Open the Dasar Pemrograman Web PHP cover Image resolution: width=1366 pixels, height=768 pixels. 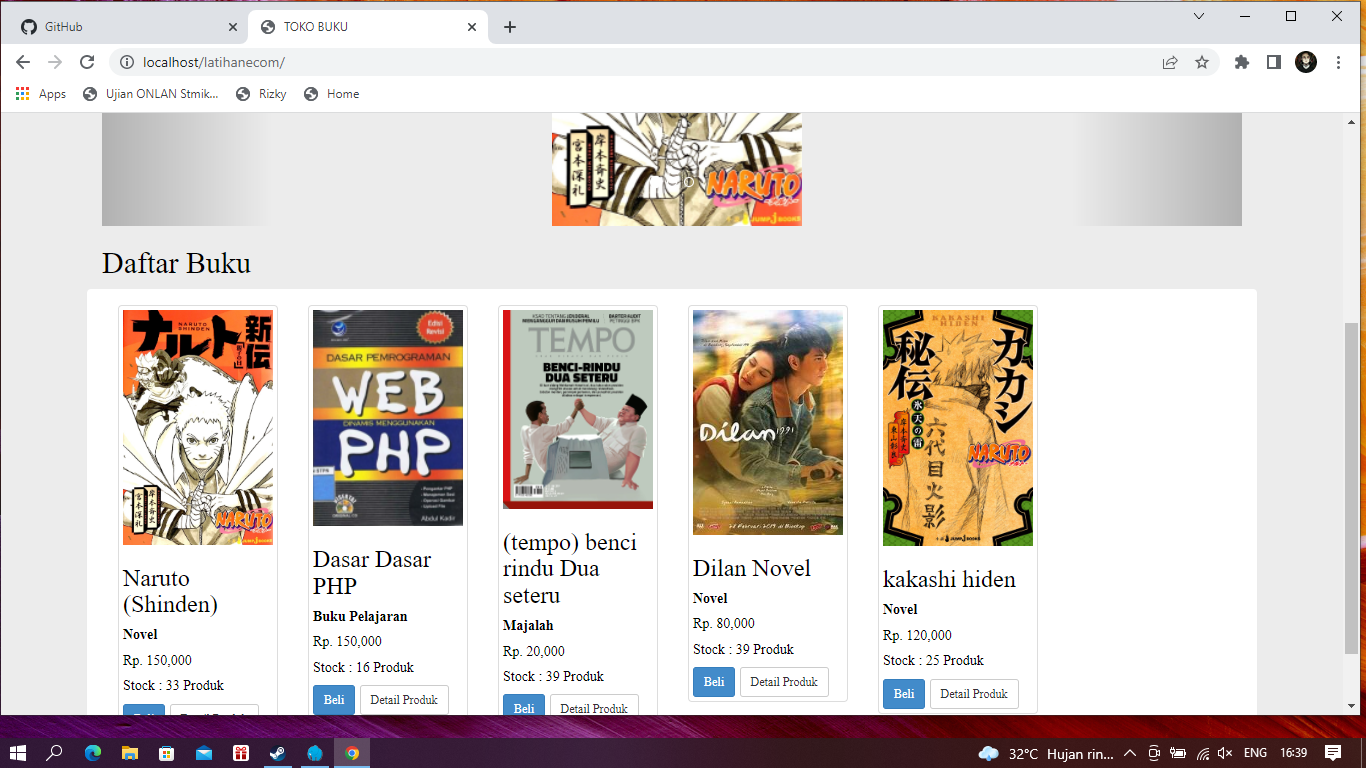[x=388, y=418]
